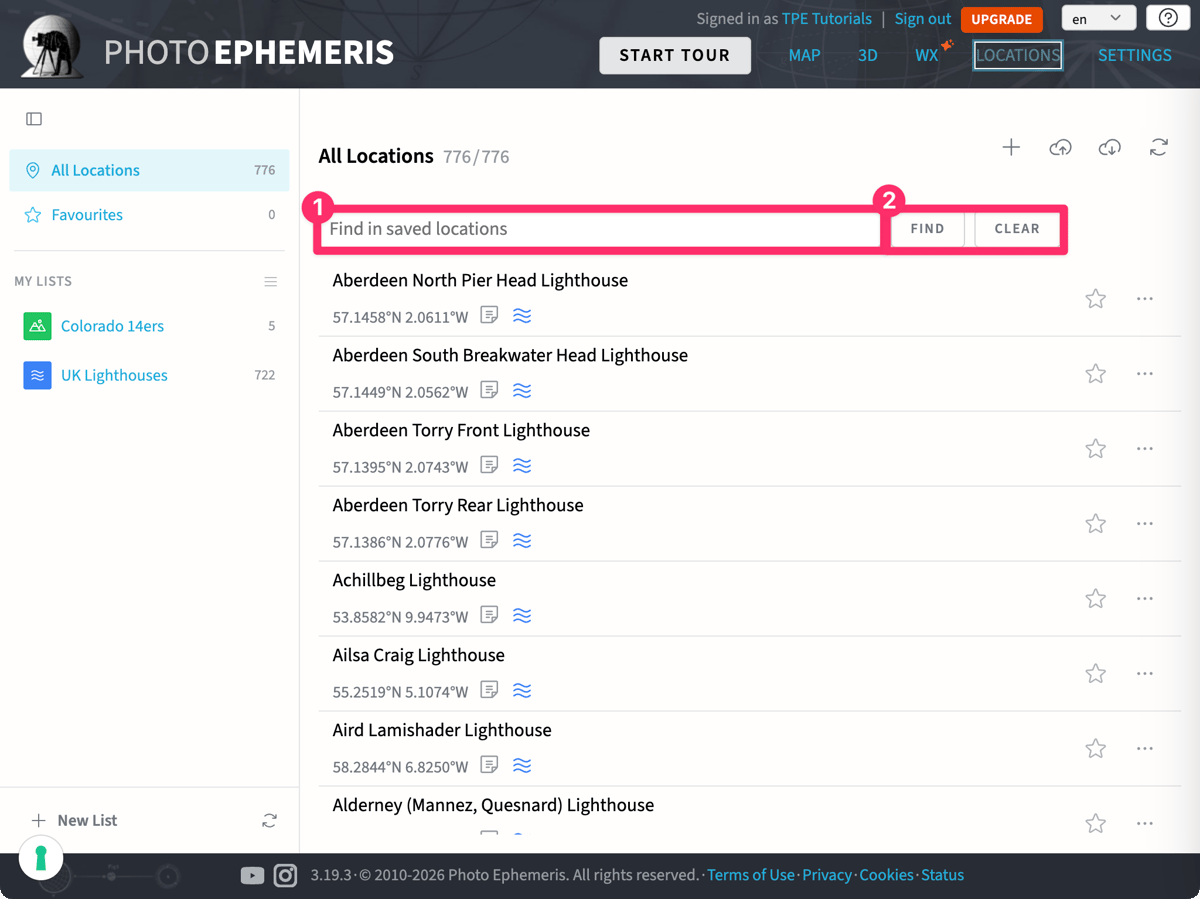Open the Terms of Use link
This screenshot has width=1200, height=899.
(x=751, y=875)
